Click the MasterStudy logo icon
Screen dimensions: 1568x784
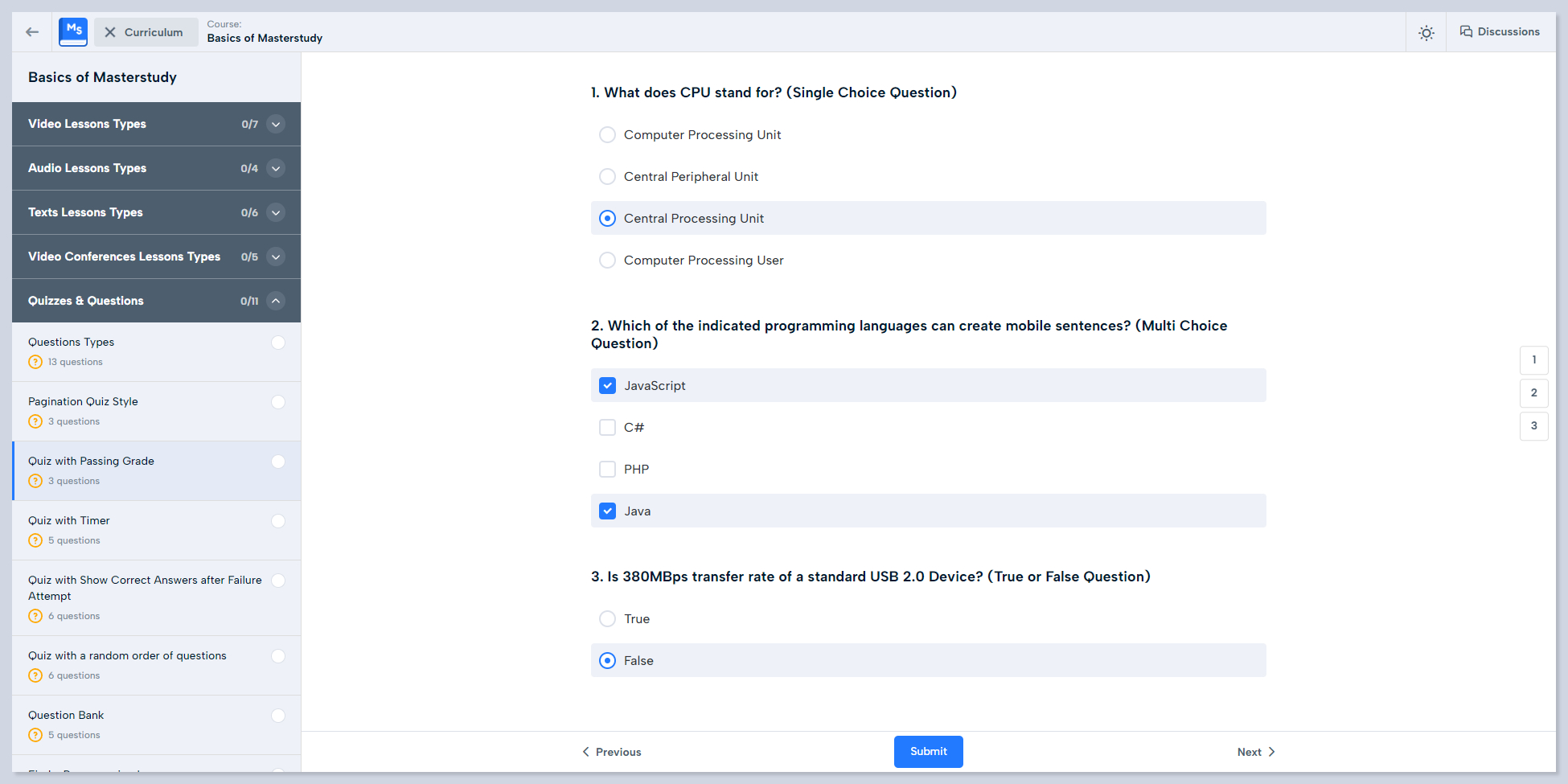click(73, 32)
